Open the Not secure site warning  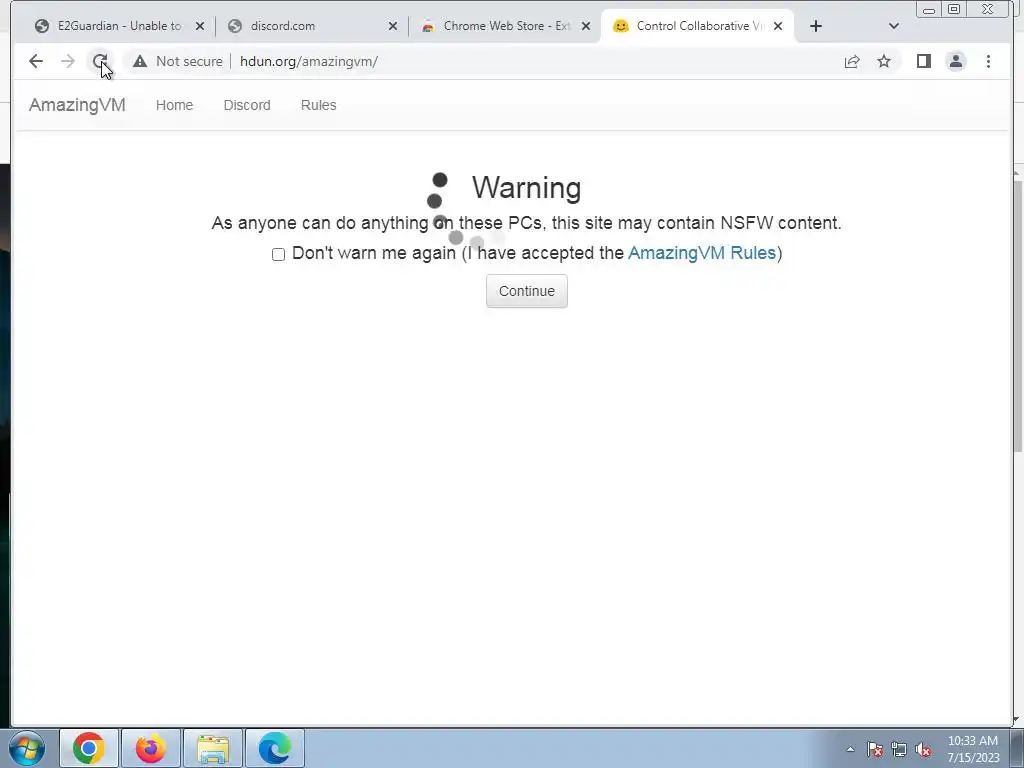tap(178, 61)
